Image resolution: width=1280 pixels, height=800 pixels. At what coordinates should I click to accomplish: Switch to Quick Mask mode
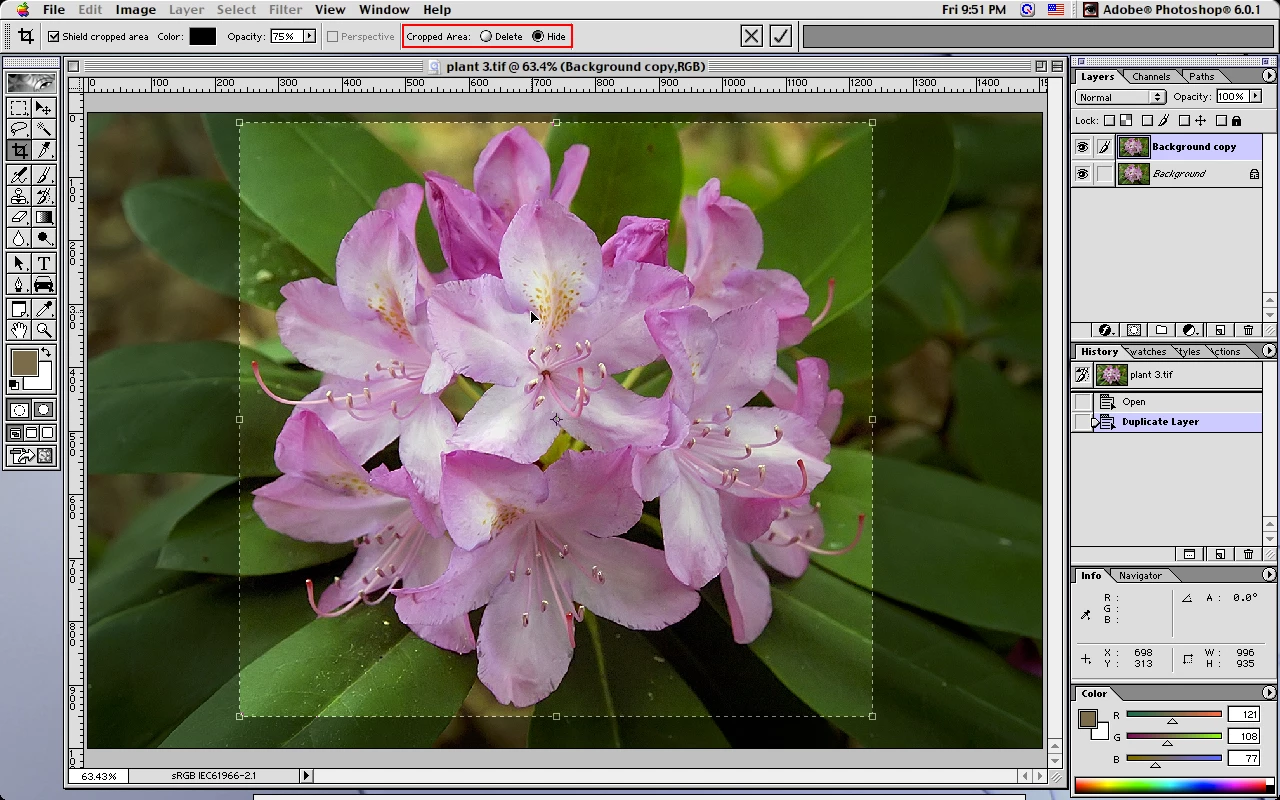43,410
